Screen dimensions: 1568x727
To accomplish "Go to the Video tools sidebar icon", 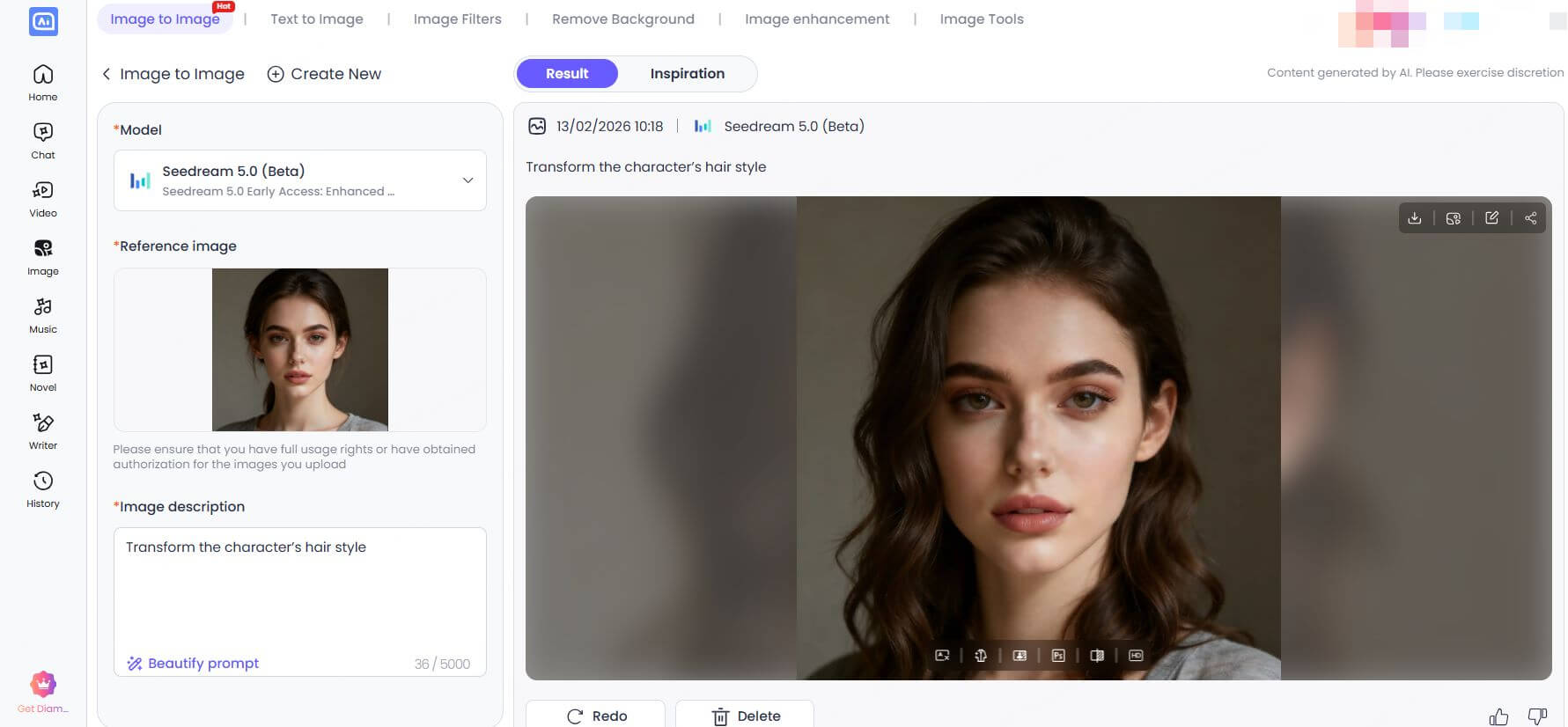I will (x=42, y=199).
